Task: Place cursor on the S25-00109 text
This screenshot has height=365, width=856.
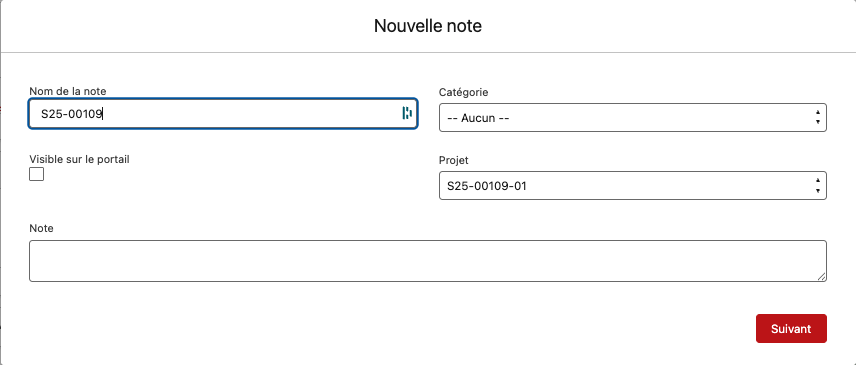Action: [72, 114]
